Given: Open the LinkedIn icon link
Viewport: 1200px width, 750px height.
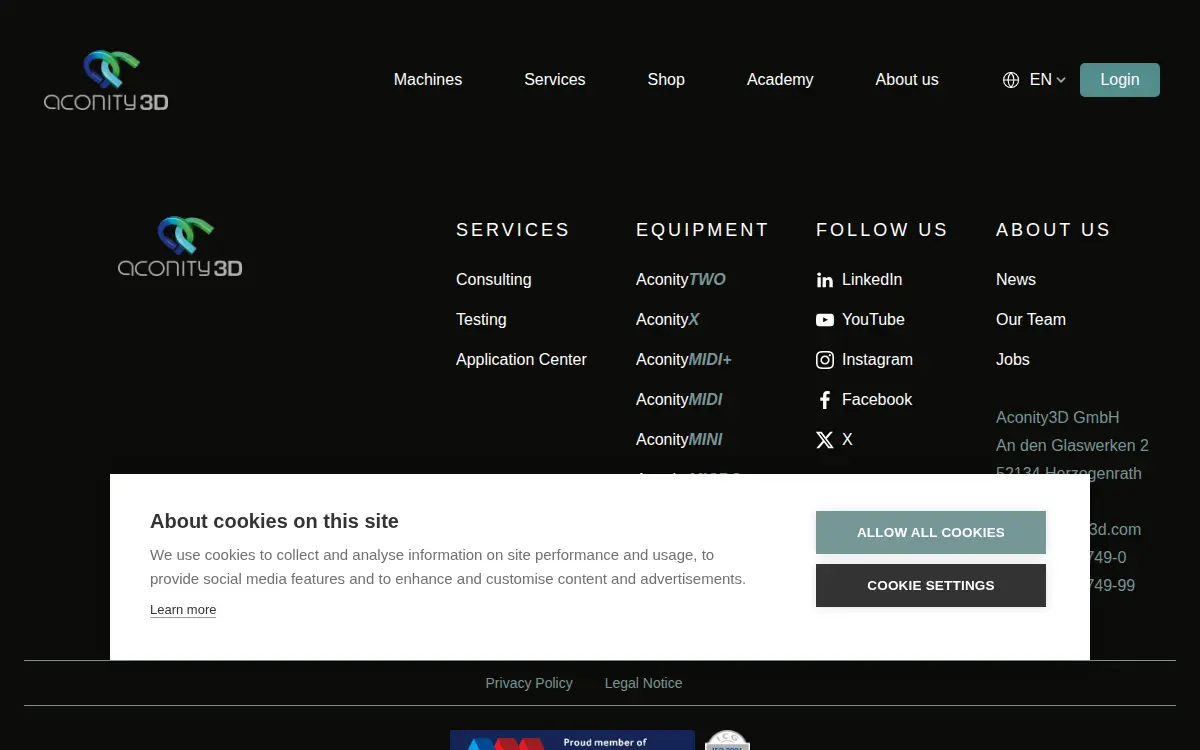Looking at the screenshot, I should [x=825, y=280].
